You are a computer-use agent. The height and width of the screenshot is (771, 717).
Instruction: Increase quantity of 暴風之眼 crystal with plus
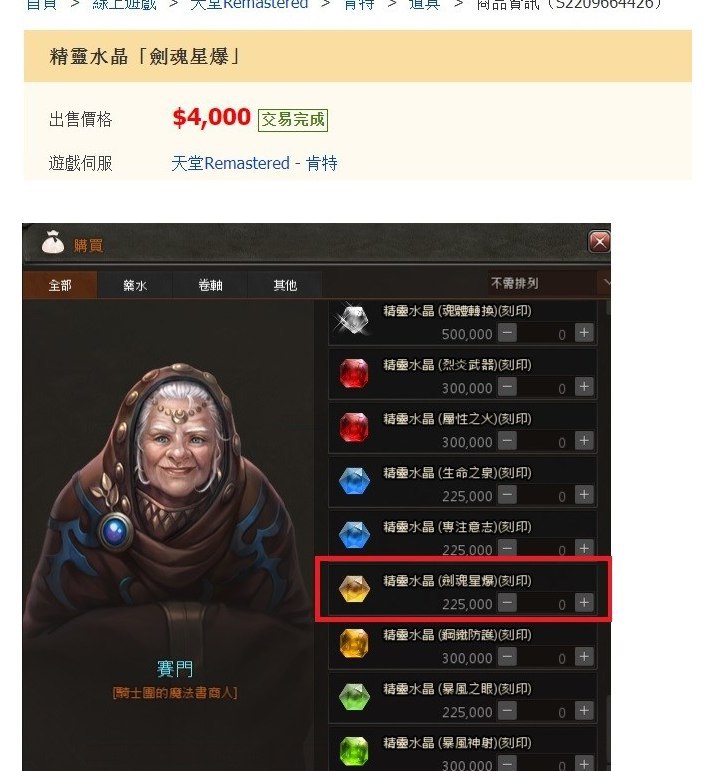pos(584,711)
